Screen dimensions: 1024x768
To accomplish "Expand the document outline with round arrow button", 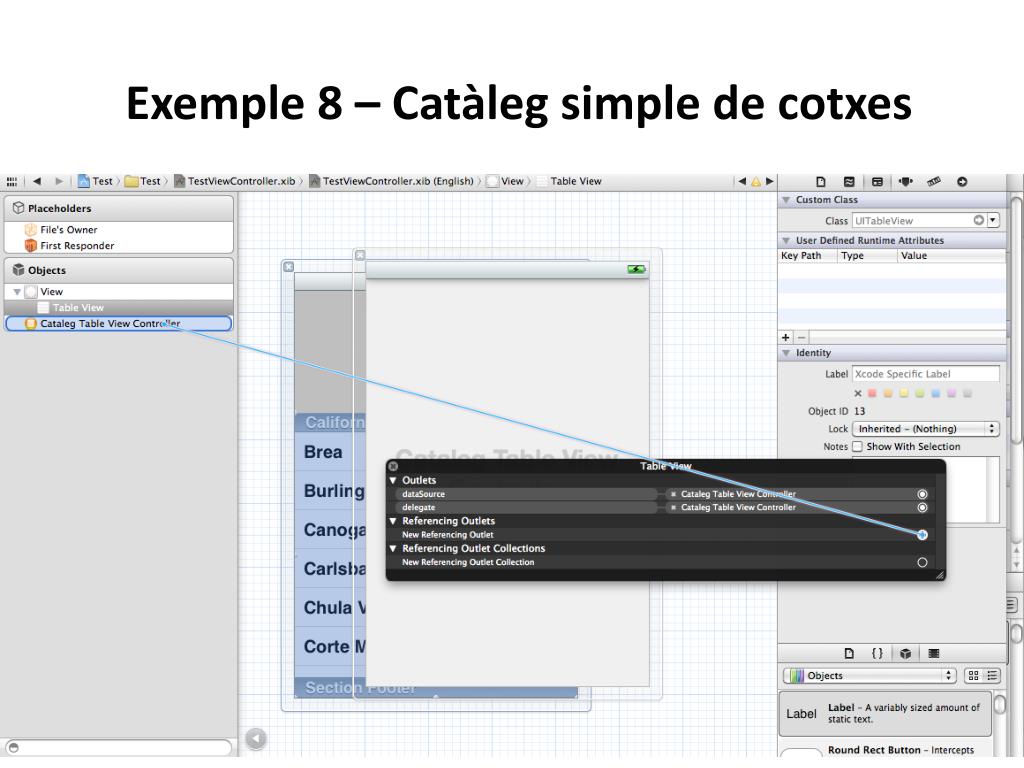I will 256,738.
